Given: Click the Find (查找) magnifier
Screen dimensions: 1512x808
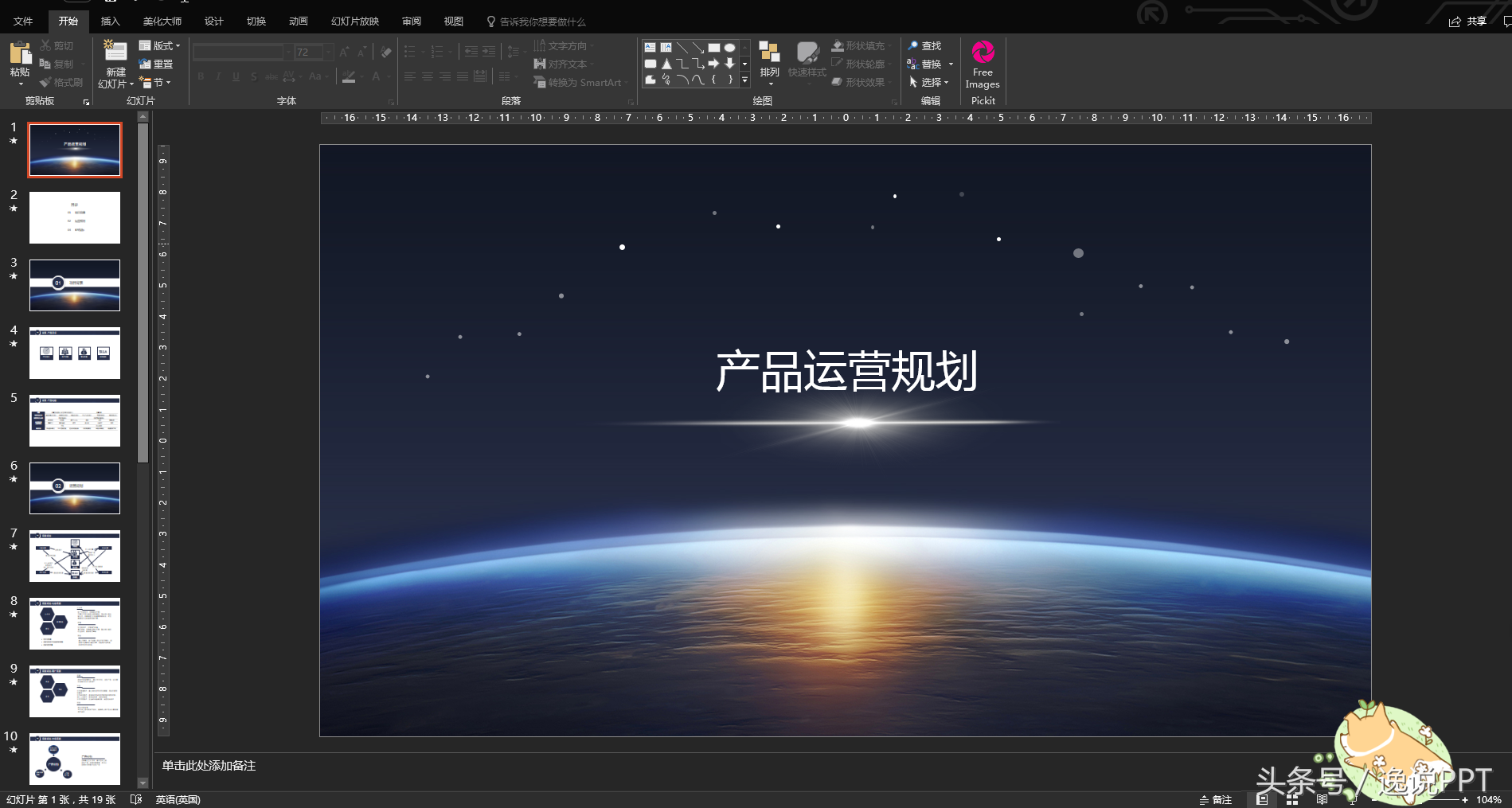Looking at the screenshot, I should click(x=913, y=45).
